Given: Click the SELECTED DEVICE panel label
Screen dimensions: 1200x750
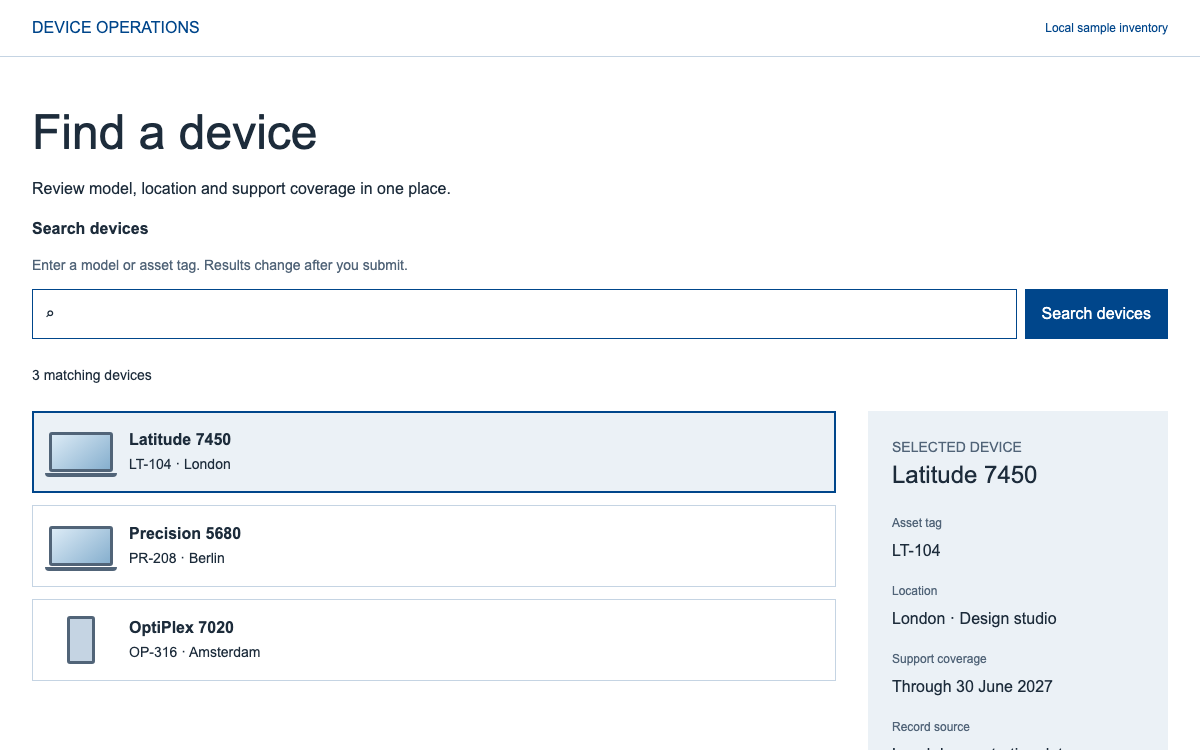Looking at the screenshot, I should pos(957,447).
